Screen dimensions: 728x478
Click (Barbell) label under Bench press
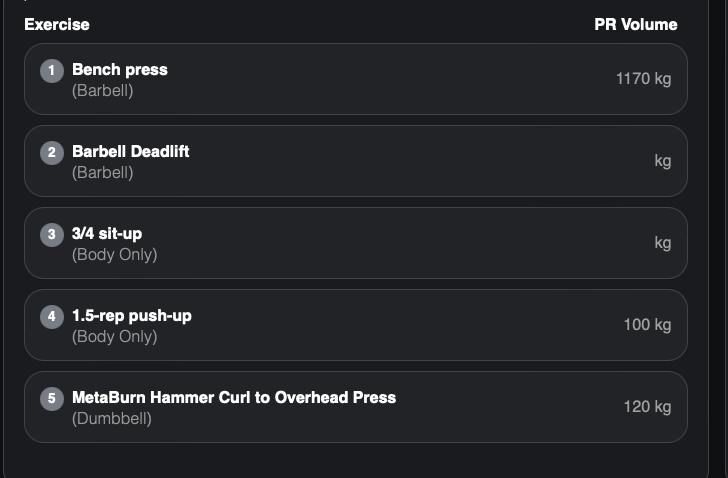[103, 90]
